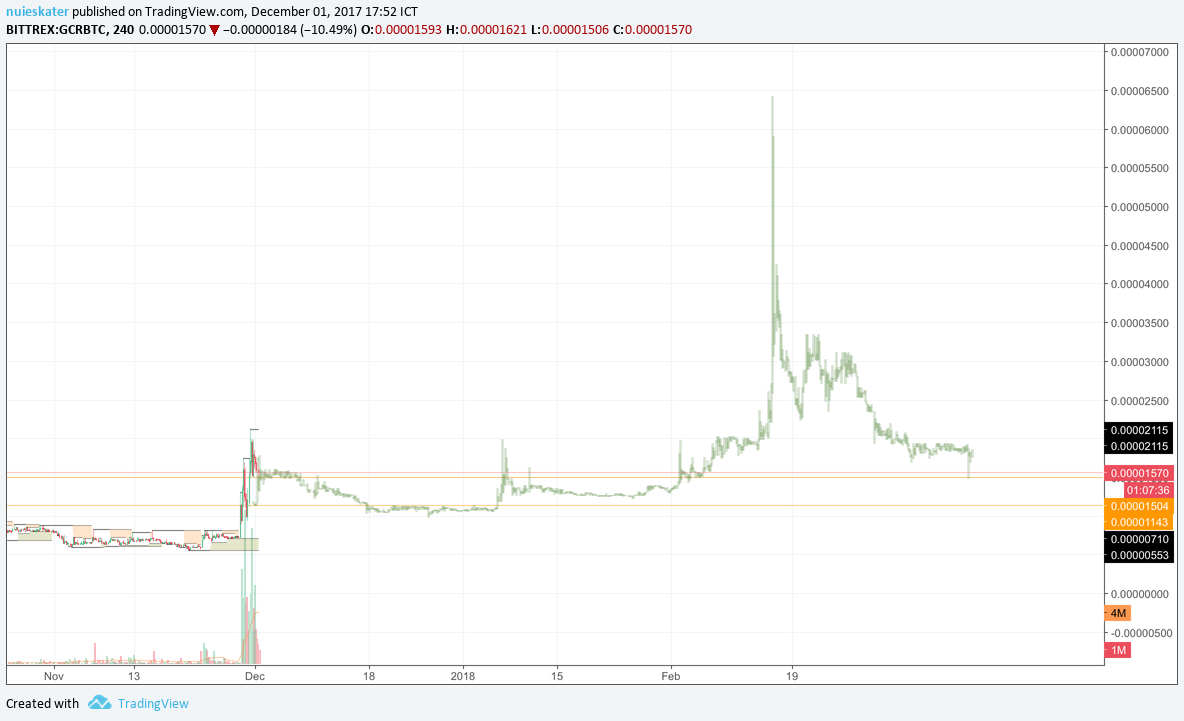The height and width of the screenshot is (721, 1184).
Task: Click the 0.00006000 price axis label
Action: point(1139,130)
